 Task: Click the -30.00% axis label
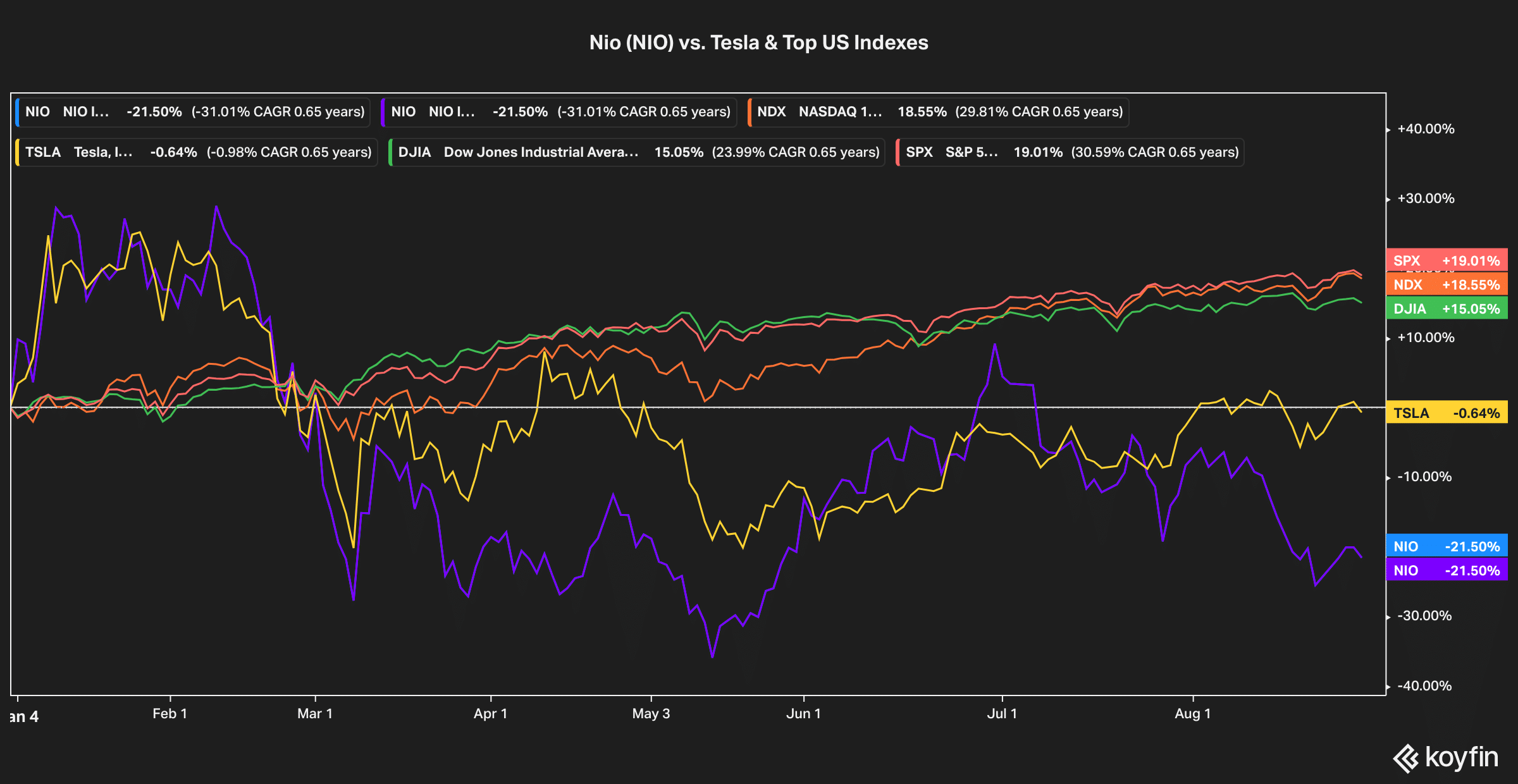click(x=1424, y=616)
